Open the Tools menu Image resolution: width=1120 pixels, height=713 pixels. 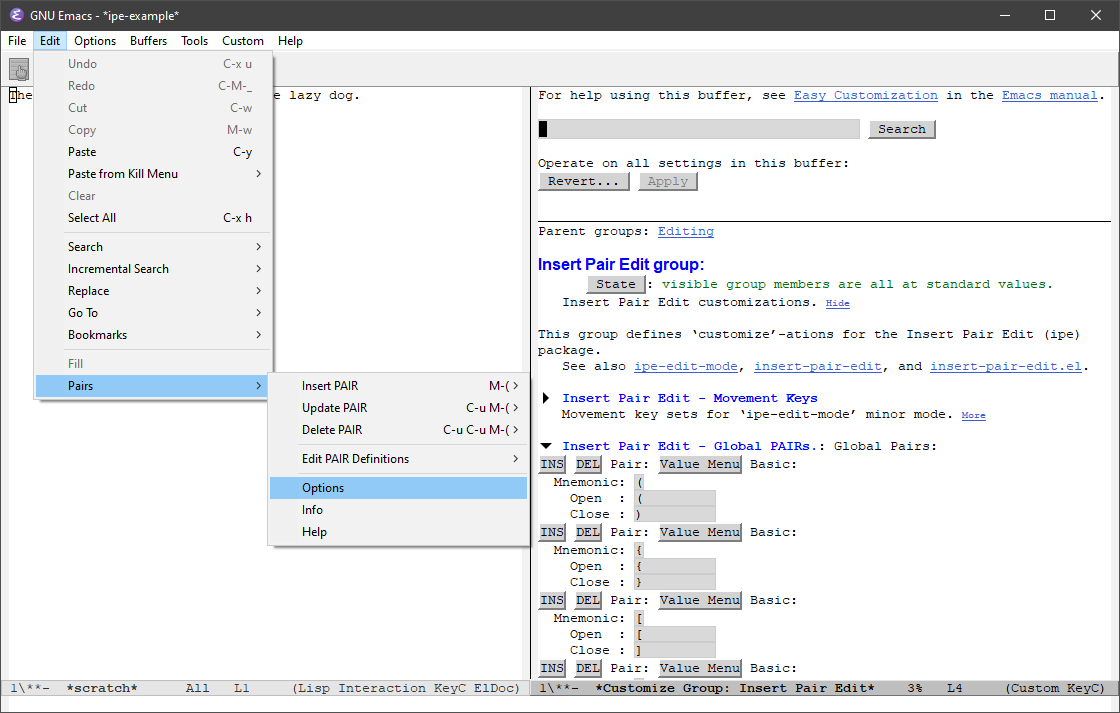[x=194, y=41]
